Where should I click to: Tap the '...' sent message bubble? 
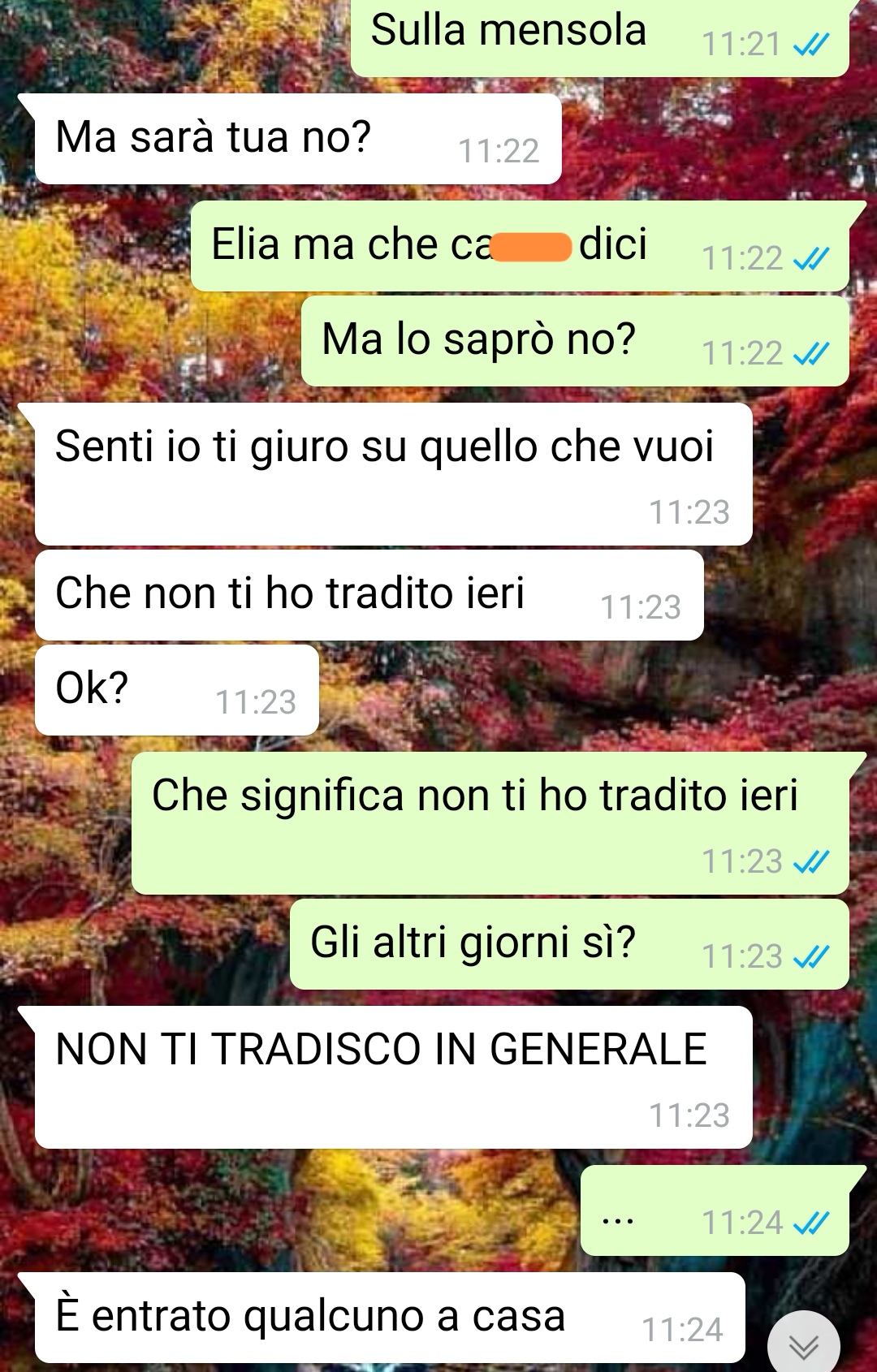click(715, 1210)
